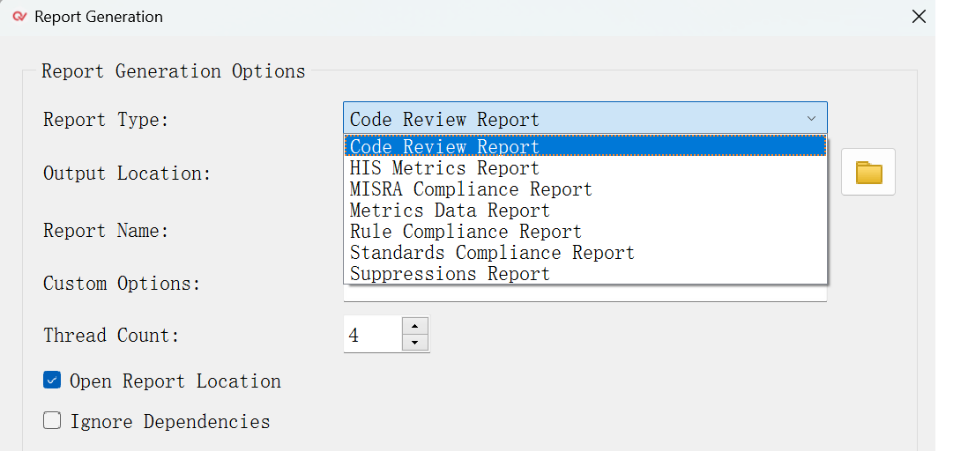Select Standards Compliance Report option
The height and width of the screenshot is (452, 953).
coord(491,253)
